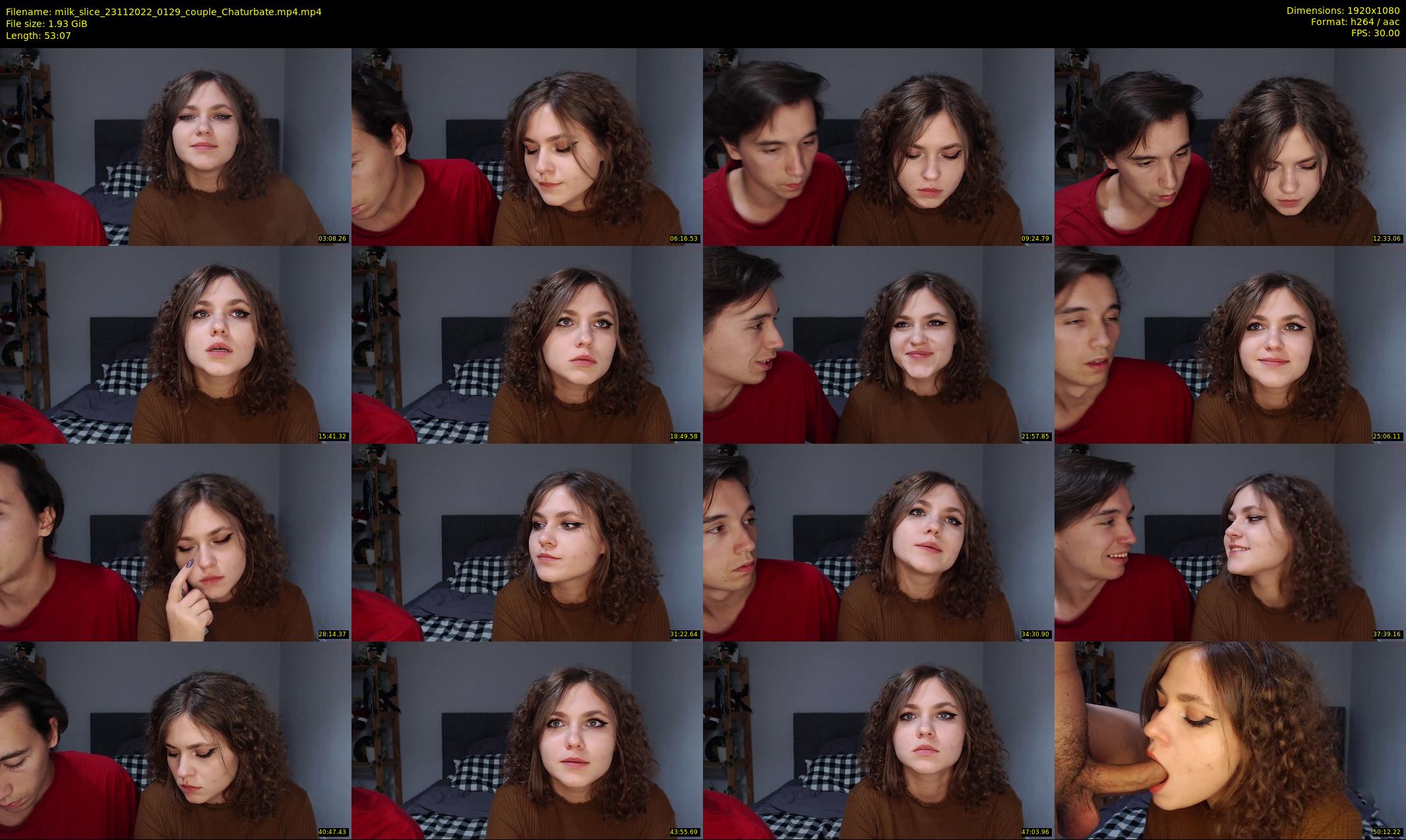Open the frame stamped 18:49.58
The image size is (1406, 840).
(527, 344)
